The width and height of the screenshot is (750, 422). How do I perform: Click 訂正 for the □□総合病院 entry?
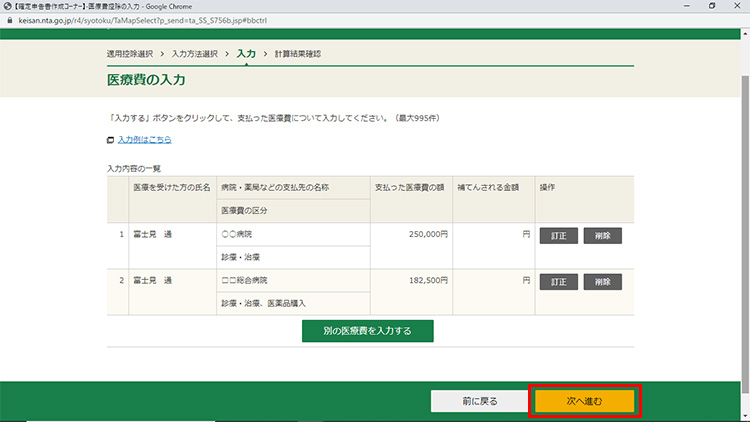557,281
